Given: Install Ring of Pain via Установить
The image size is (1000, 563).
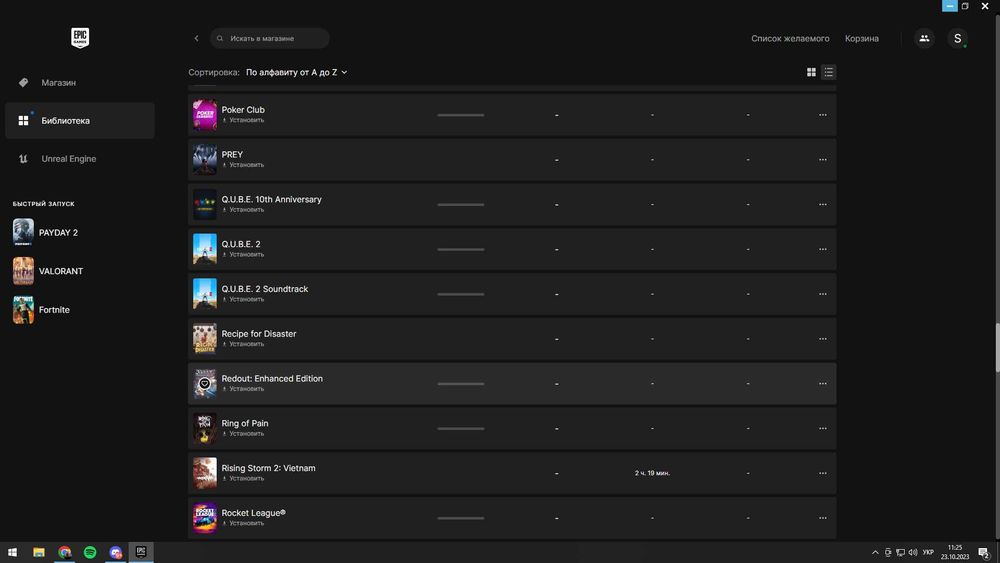Looking at the screenshot, I should click(246, 434).
